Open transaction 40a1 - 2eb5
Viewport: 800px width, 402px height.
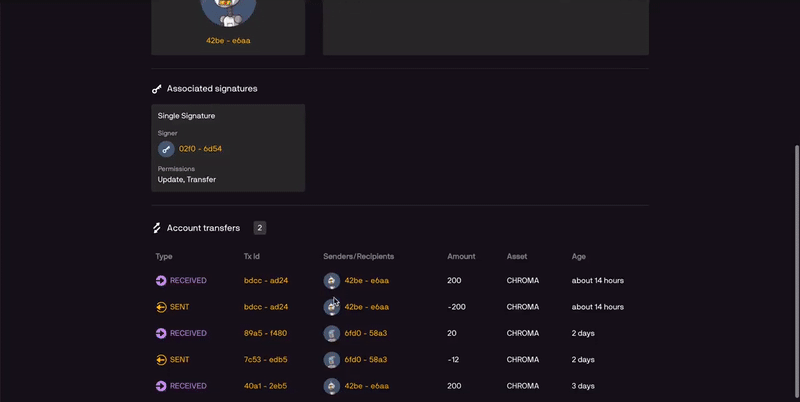266,385
